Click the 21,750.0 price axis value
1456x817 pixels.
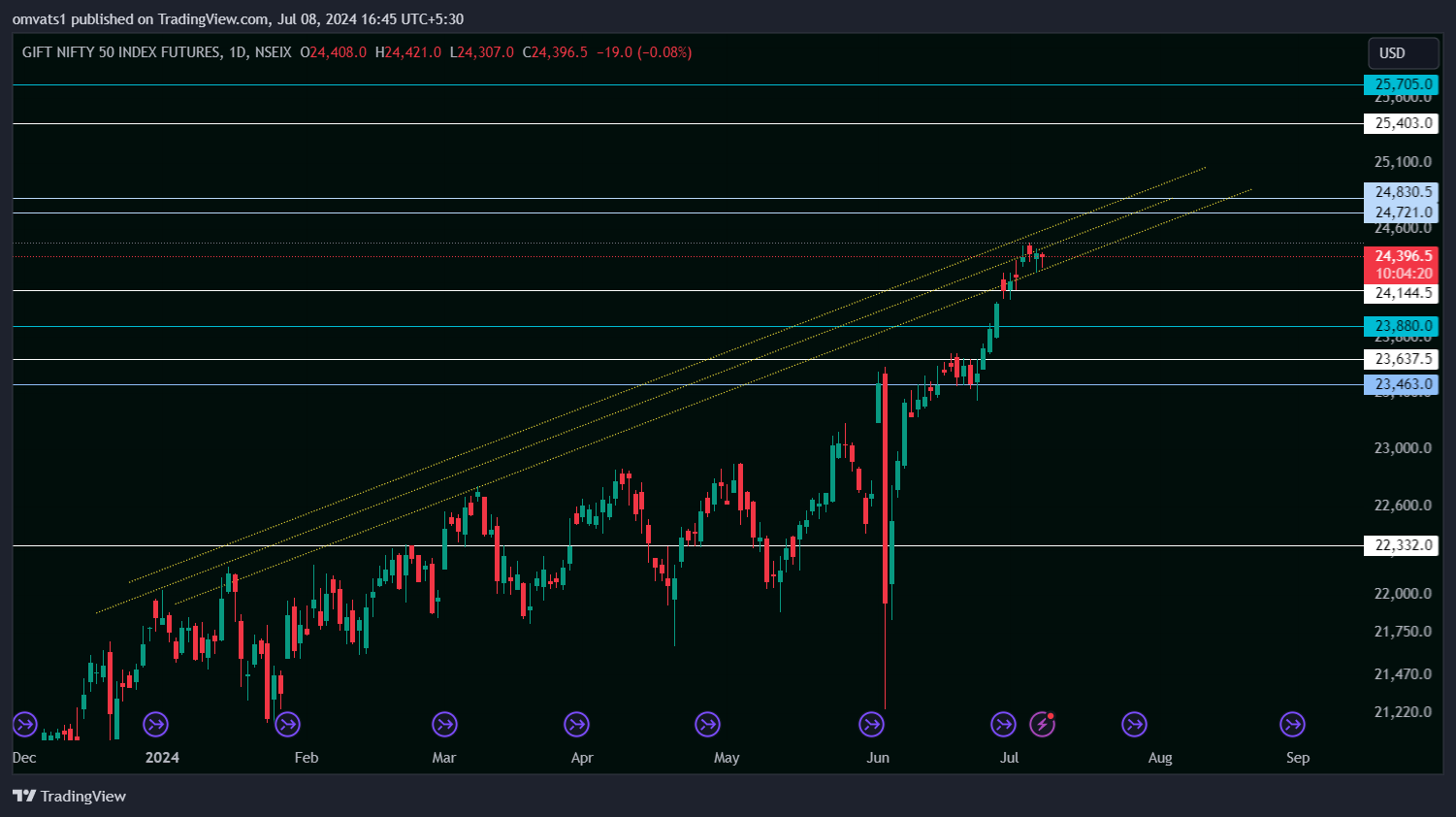[x=1403, y=632]
